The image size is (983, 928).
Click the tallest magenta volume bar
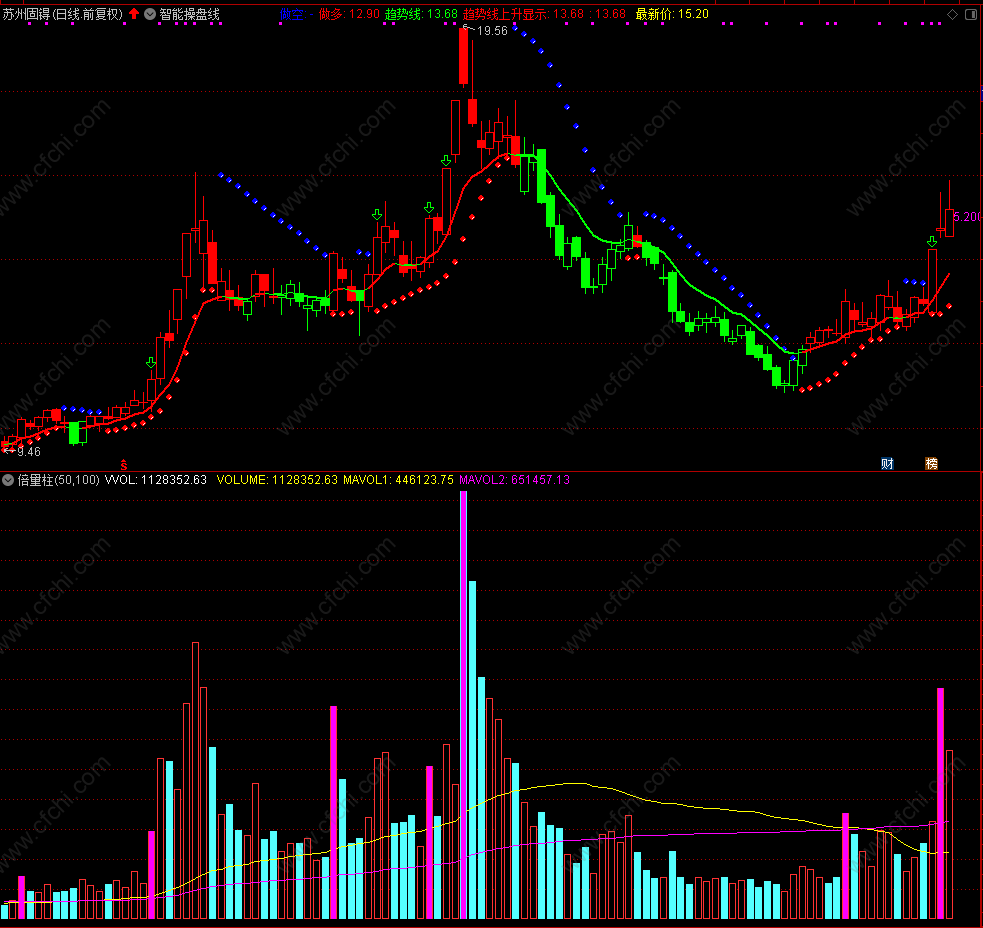[463, 705]
